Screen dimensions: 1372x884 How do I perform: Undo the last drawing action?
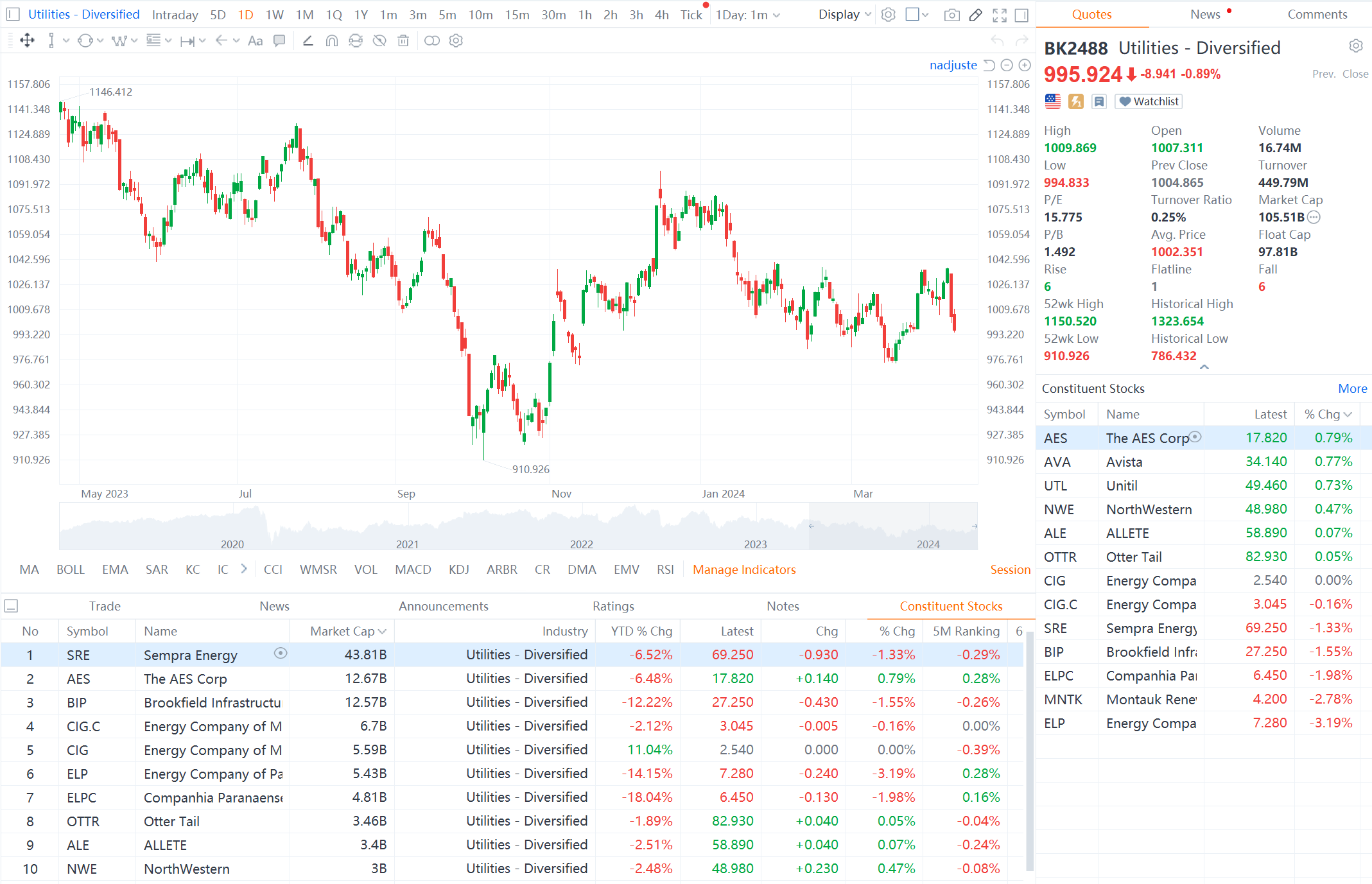997,41
